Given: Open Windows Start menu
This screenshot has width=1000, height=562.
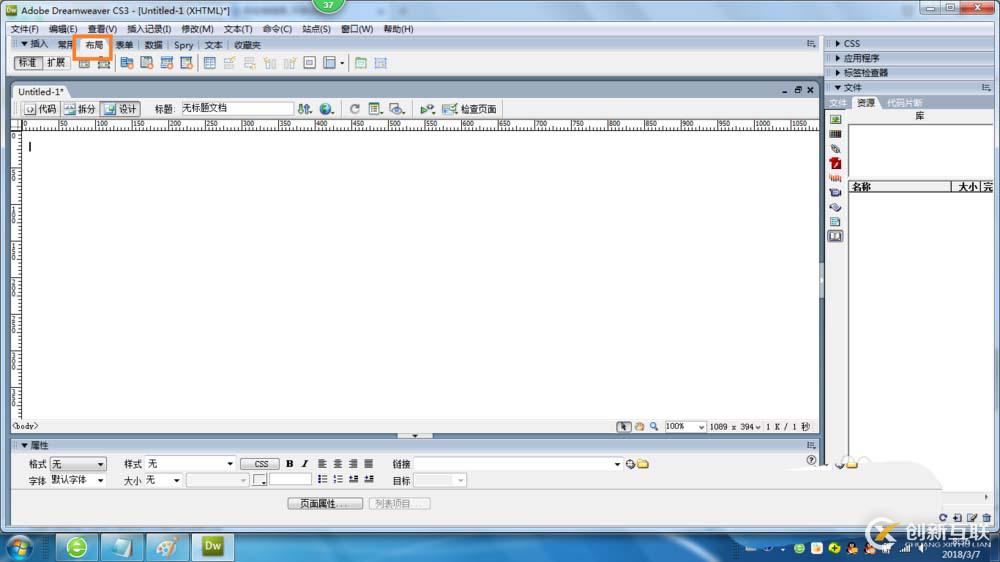Looking at the screenshot, I should point(19,547).
